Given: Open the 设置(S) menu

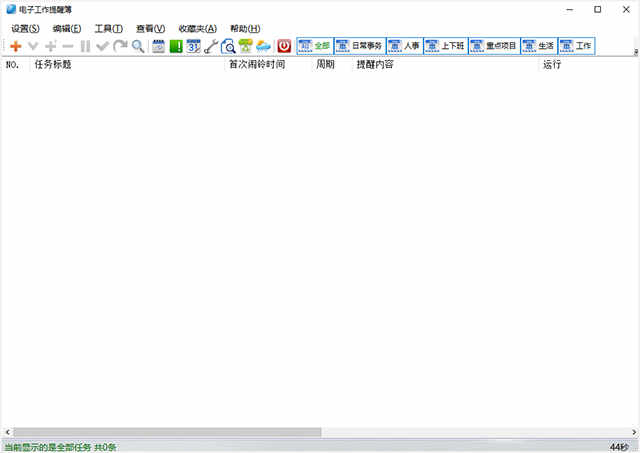Looking at the screenshot, I should tap(25, 28).
